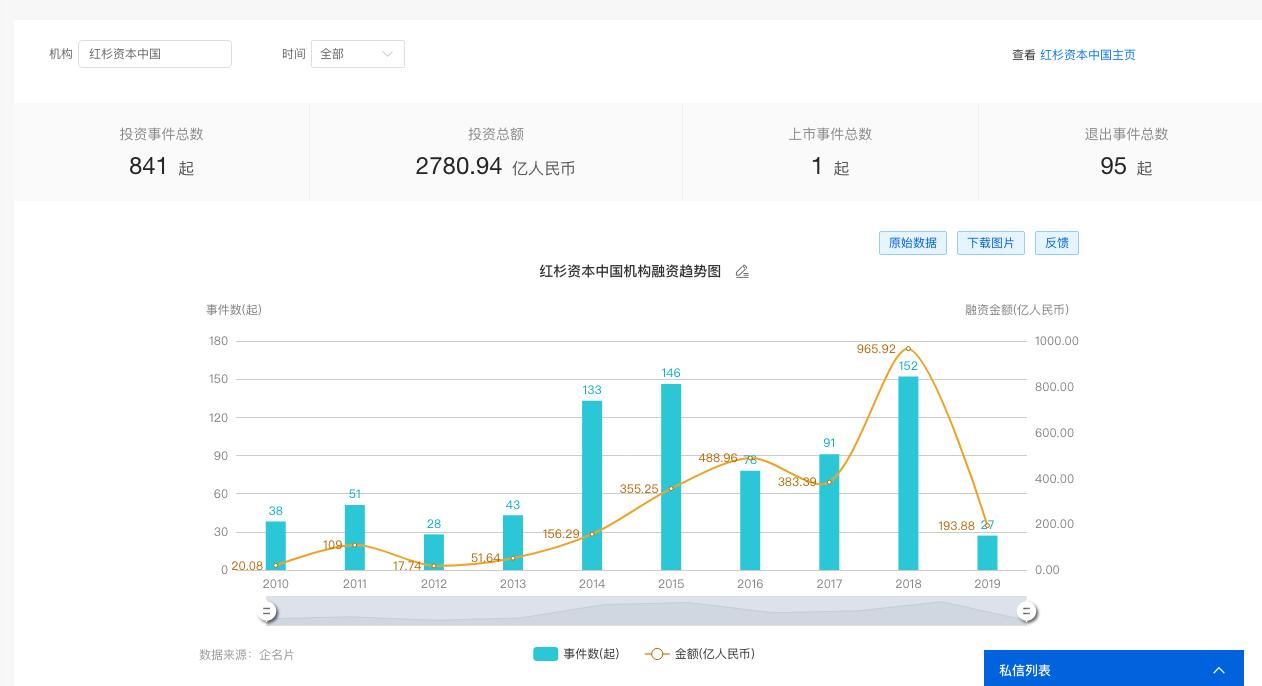The image size is (1262, 686).
Task: Click the 下载图片 button
Action: 990,243
